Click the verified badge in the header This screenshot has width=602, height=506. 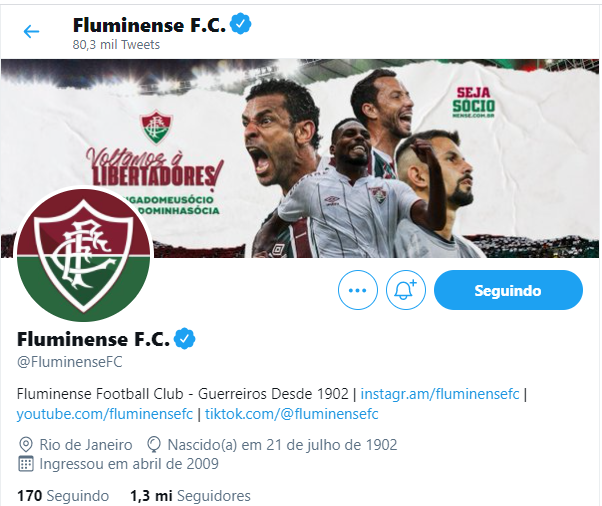coord(240,24)
